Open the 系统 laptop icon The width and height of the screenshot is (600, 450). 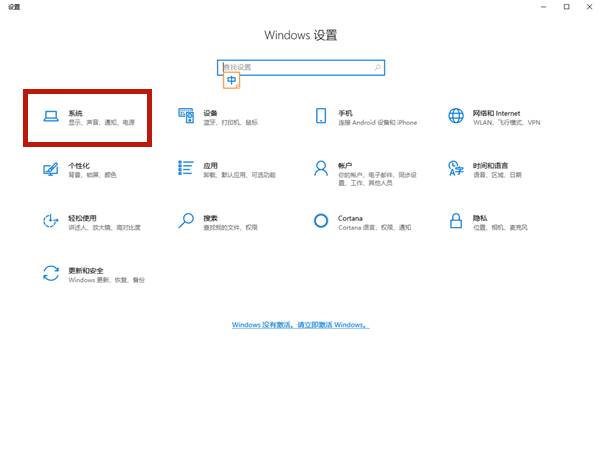(x=51, y=116)
